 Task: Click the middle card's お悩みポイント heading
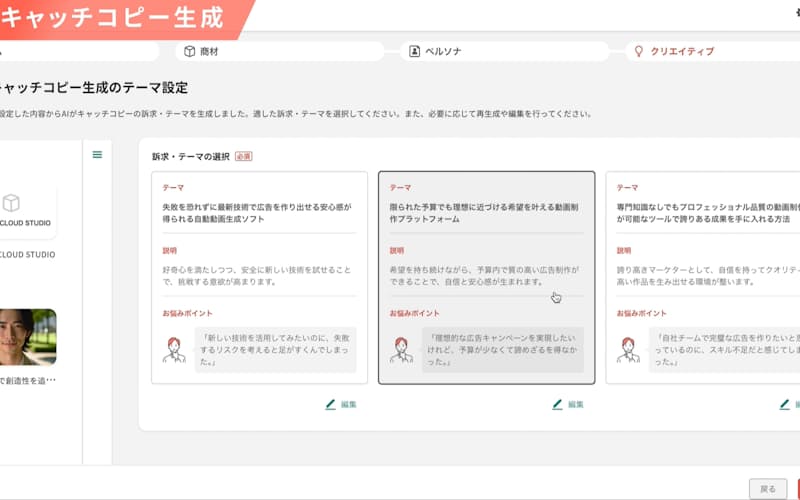click(x=414, y=313)
